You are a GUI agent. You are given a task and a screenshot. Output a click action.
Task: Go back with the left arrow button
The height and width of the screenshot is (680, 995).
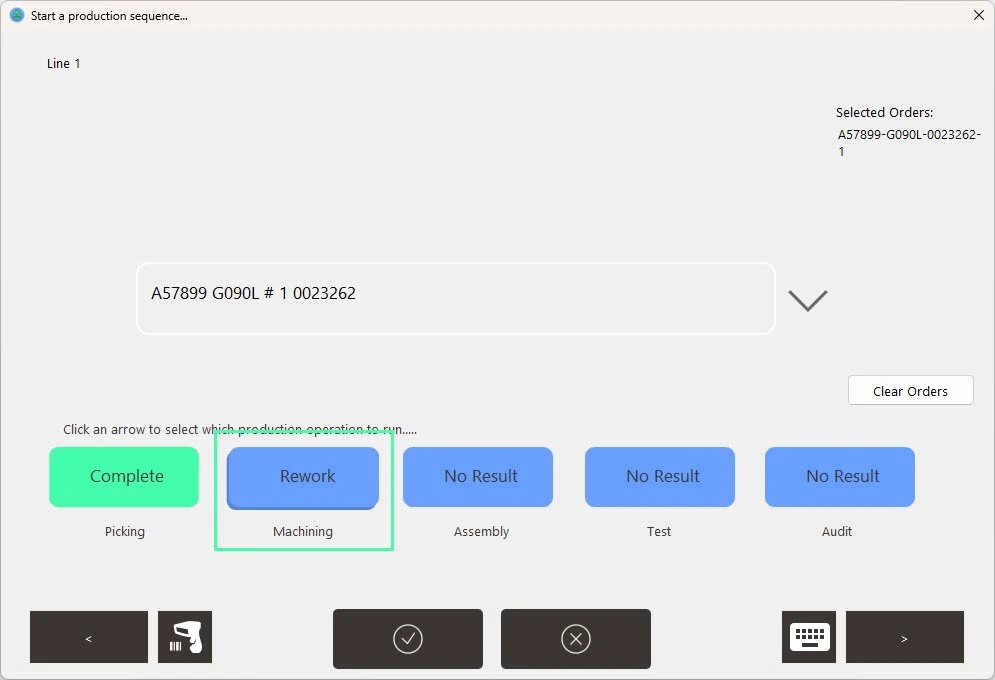(x=89, y=637)
